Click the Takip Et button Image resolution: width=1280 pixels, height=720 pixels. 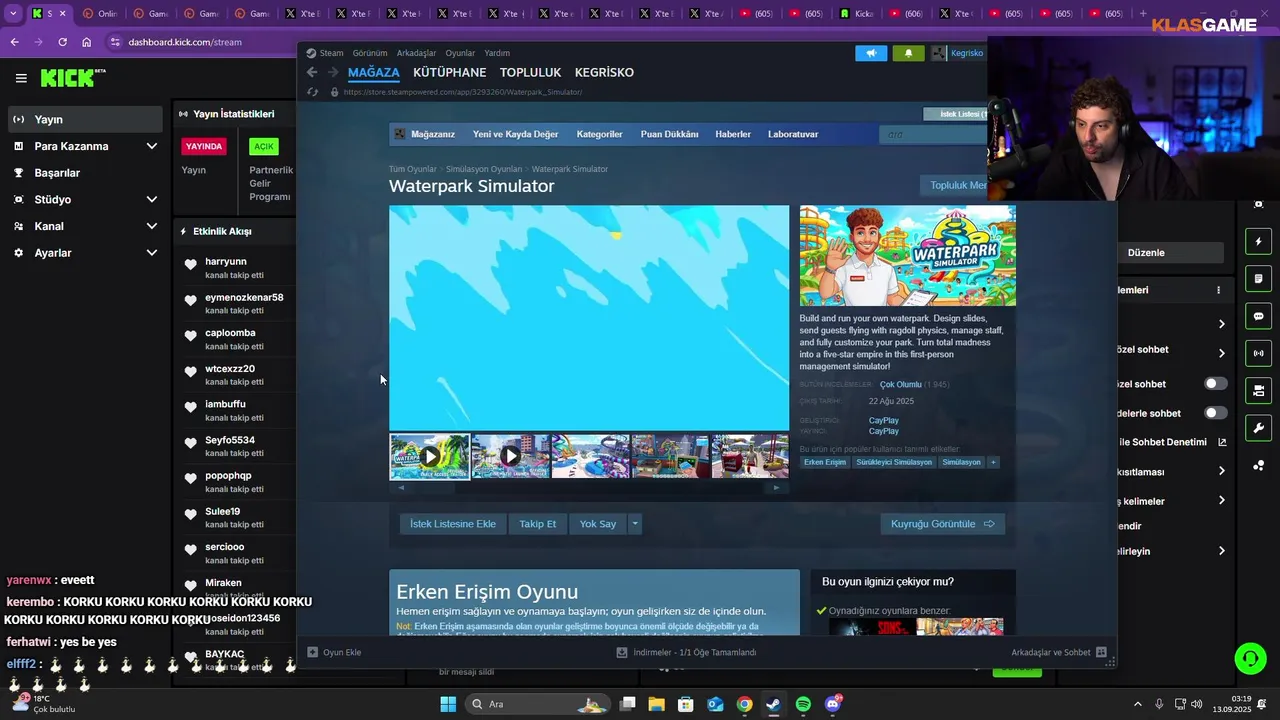(537, 524)
